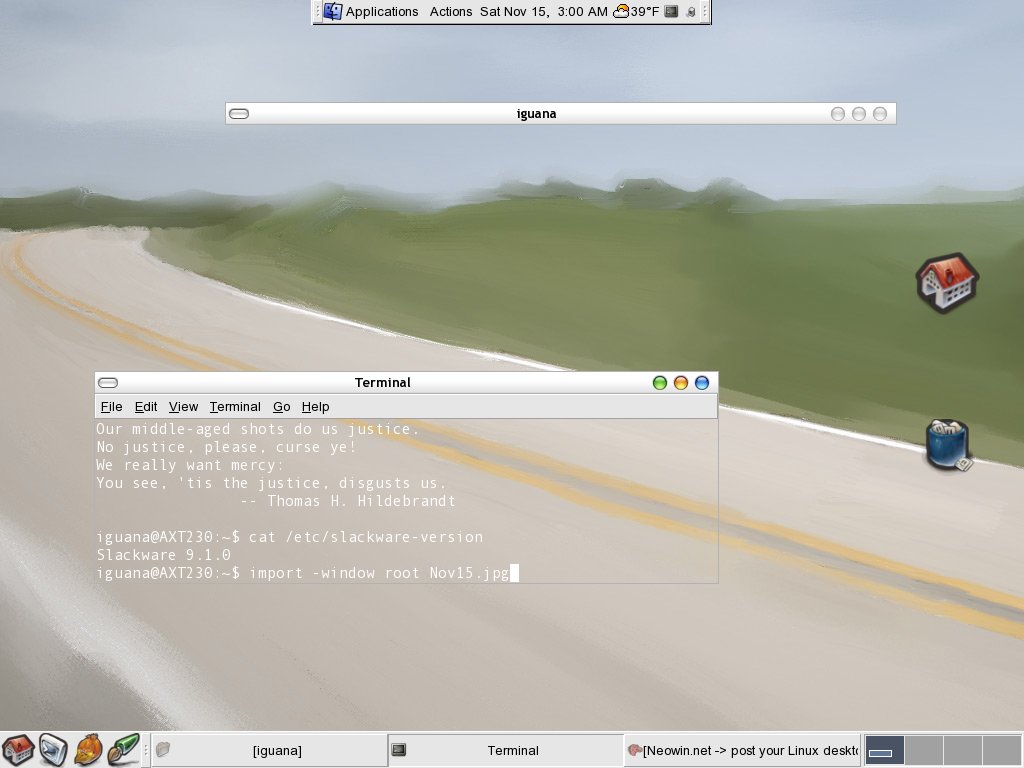The height and width of the screenshot is (768, 1024).
Task: Open the Actions menu in top panel
Action: [451, 12]
